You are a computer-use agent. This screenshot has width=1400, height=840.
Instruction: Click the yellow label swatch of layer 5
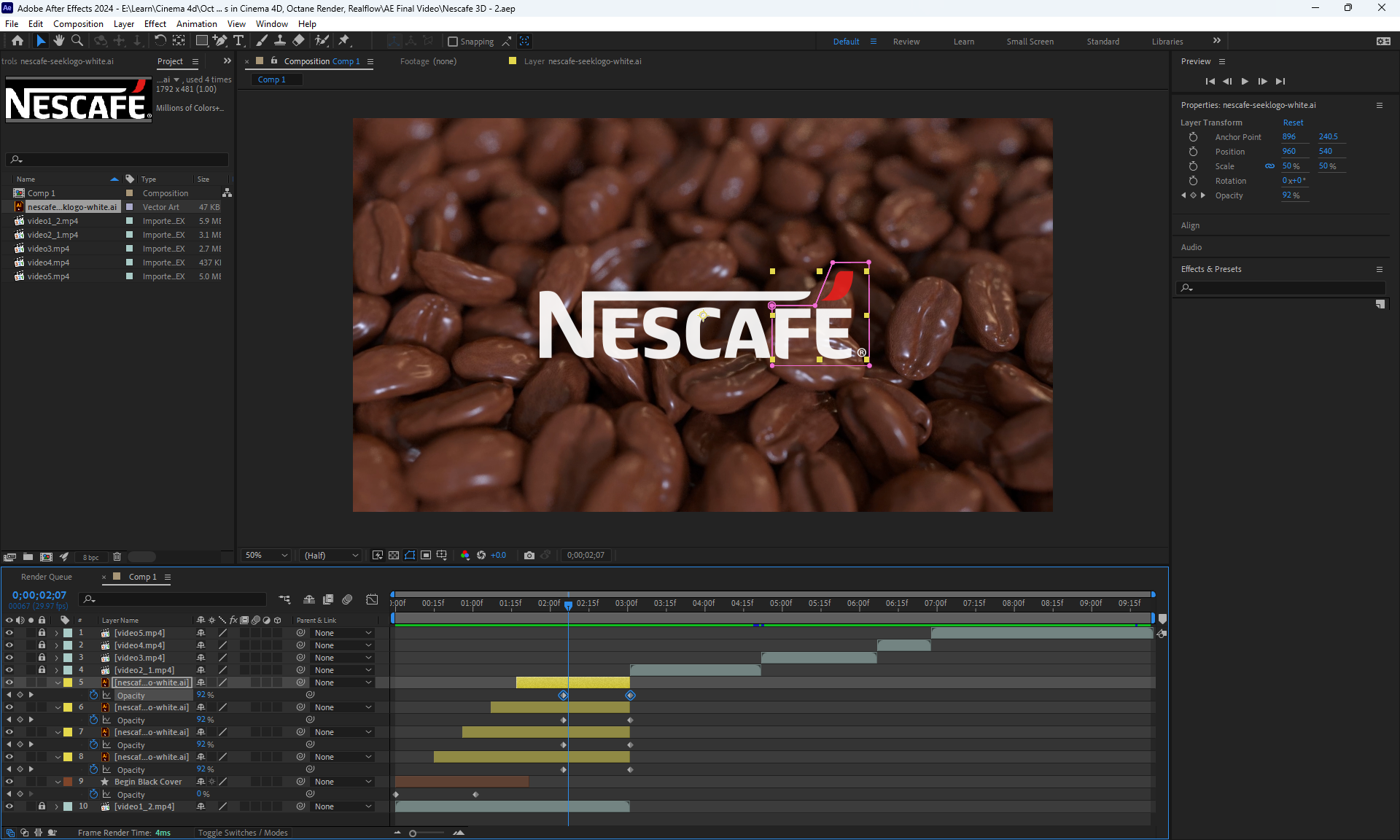pyautogui.click(x=68, y=682)
